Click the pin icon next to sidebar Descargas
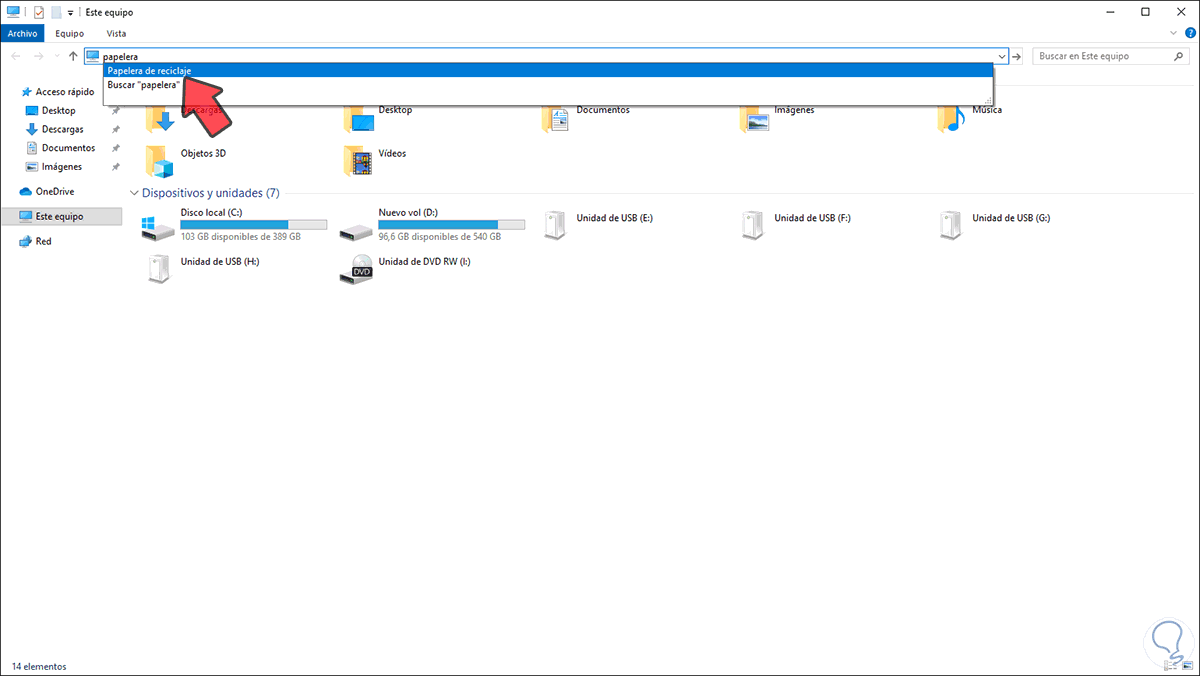Image resolution: width=1200 pixels, height=676 pixels. click(115, 130)
